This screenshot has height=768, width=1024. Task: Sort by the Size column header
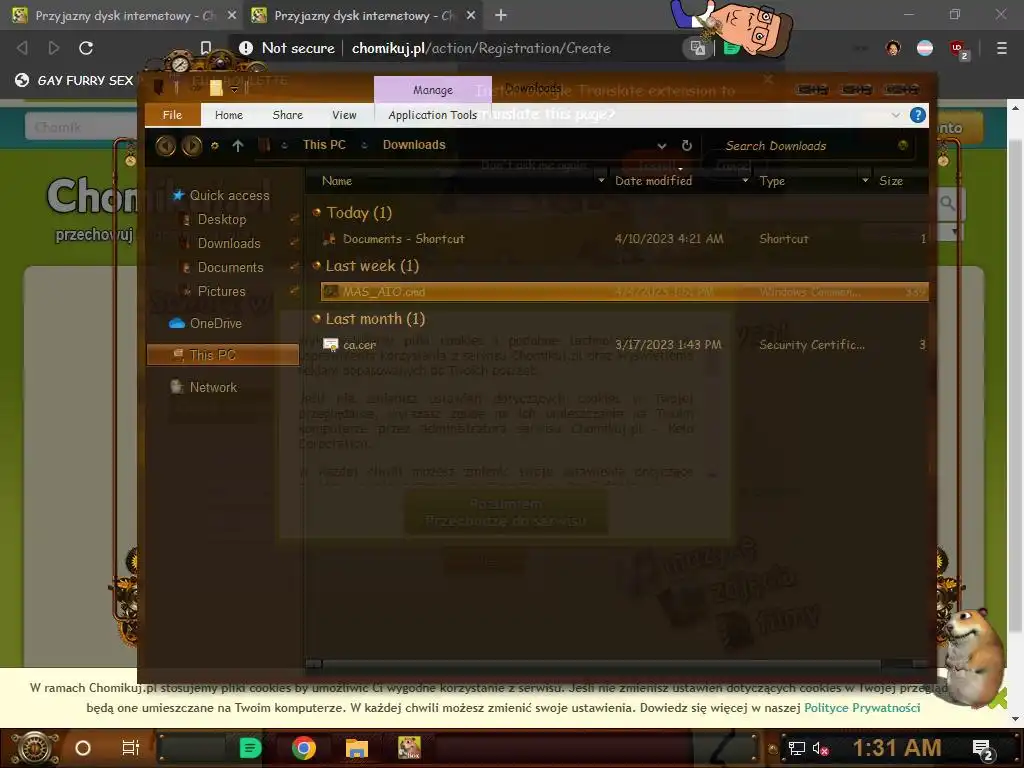tap(891, 181)
